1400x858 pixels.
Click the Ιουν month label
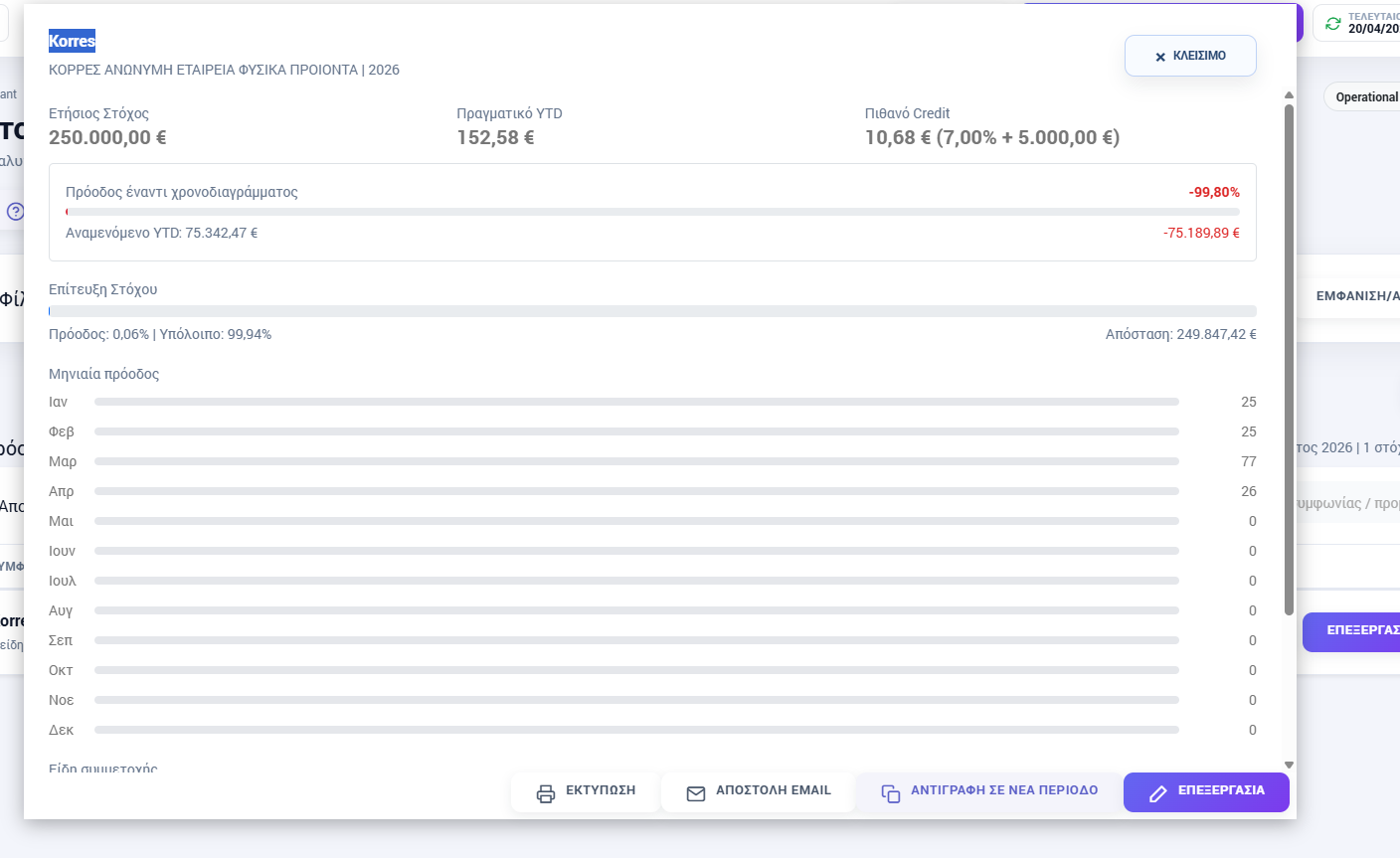tap(63, 551)
